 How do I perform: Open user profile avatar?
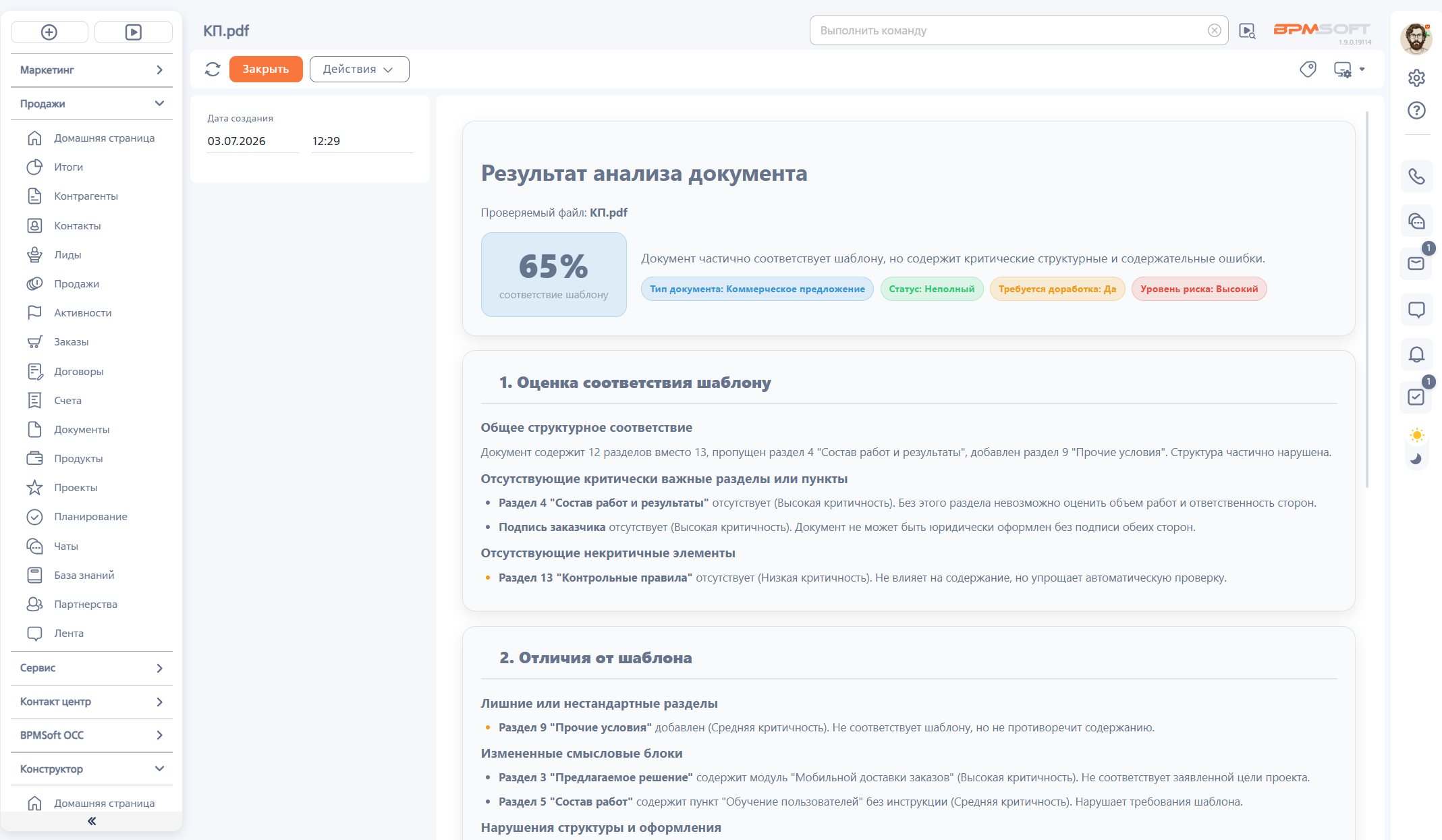(x=1416, y=38)
